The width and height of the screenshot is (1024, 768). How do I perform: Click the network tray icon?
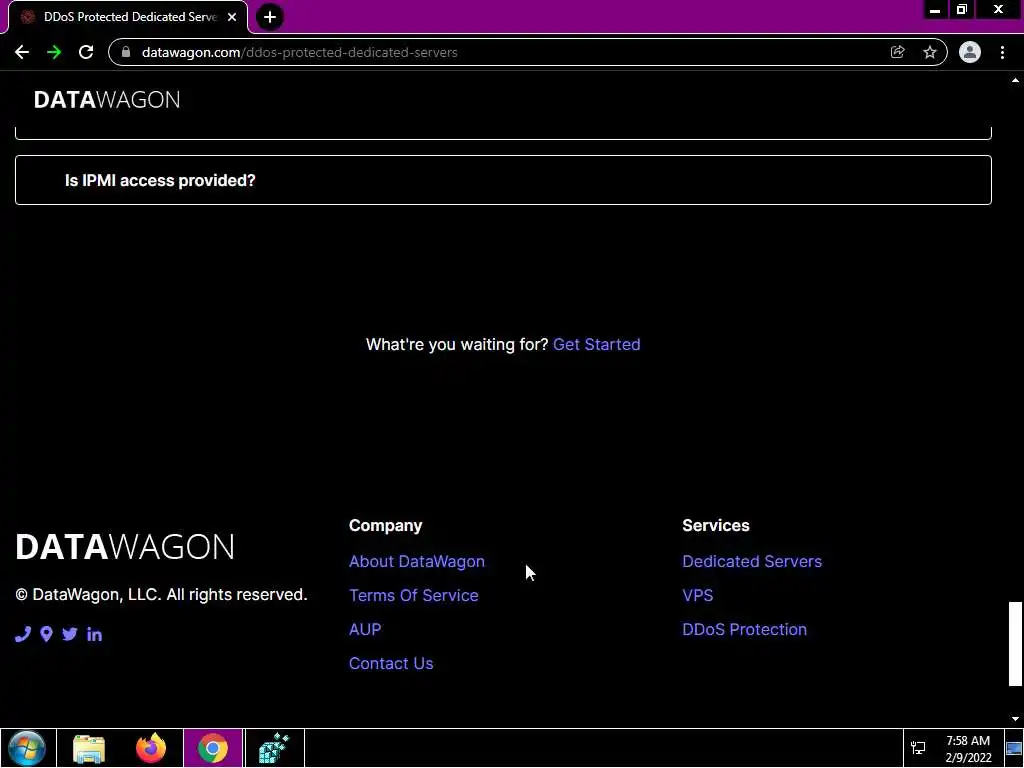tap(918, 748)
